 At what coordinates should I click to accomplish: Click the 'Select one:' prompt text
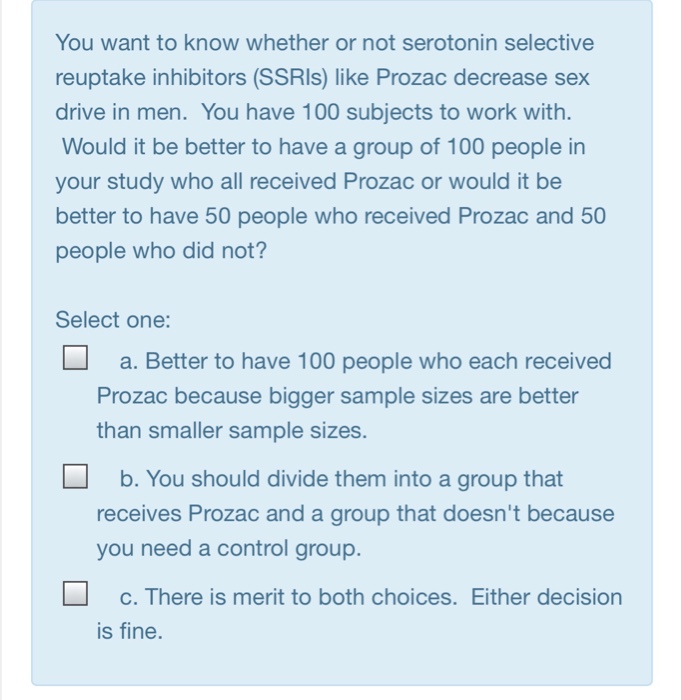[x=113, y=320]
